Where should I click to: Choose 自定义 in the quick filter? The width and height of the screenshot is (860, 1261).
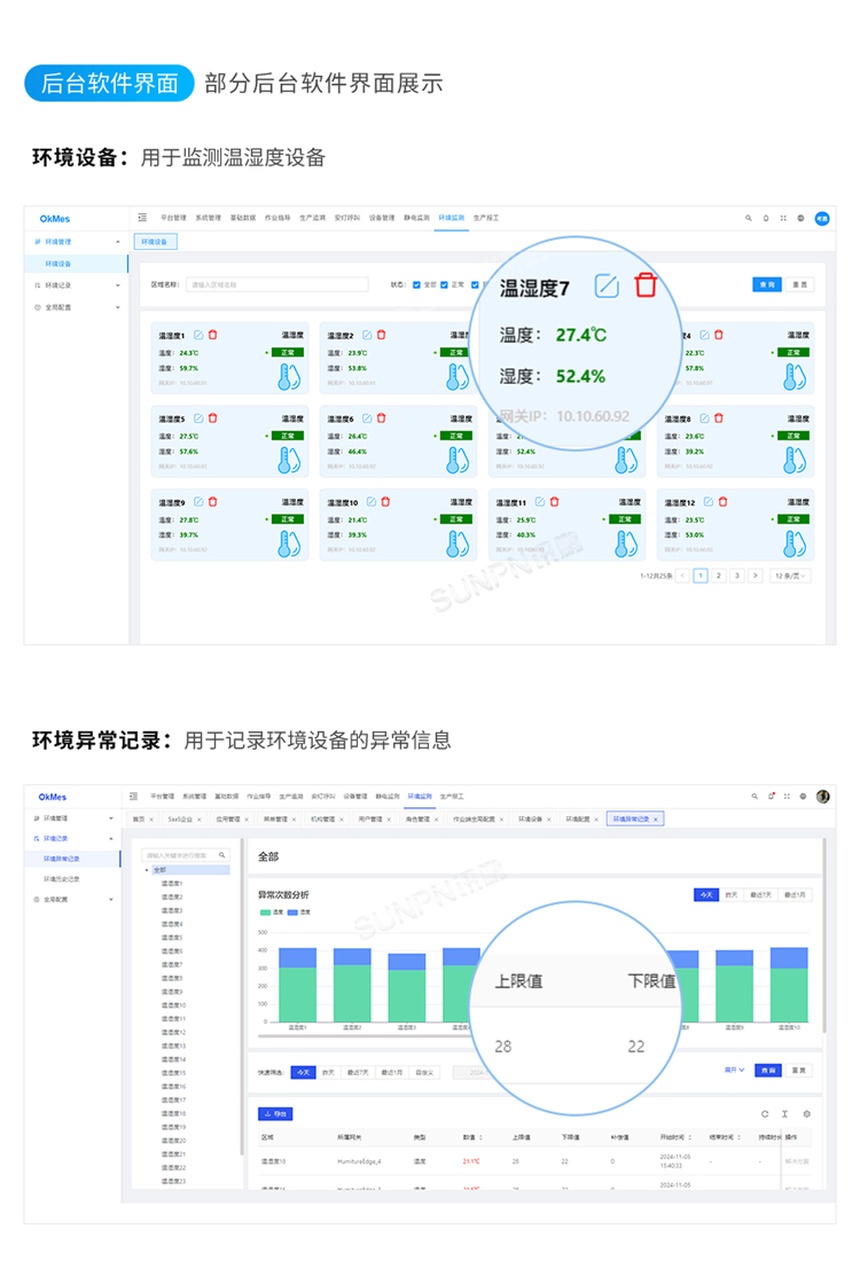(424, 1072)
